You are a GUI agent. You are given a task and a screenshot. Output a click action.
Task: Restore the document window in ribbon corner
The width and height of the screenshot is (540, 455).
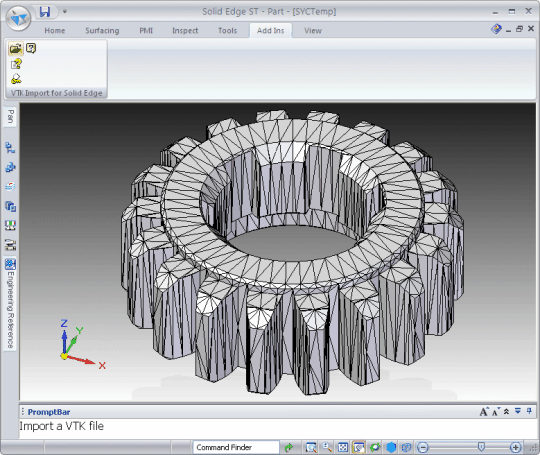pos(520,29)
